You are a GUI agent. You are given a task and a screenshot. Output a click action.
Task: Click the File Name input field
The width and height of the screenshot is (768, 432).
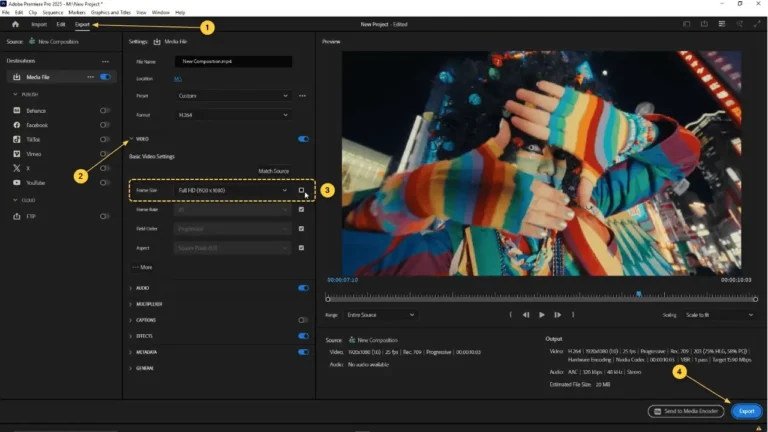pos(233,61)
